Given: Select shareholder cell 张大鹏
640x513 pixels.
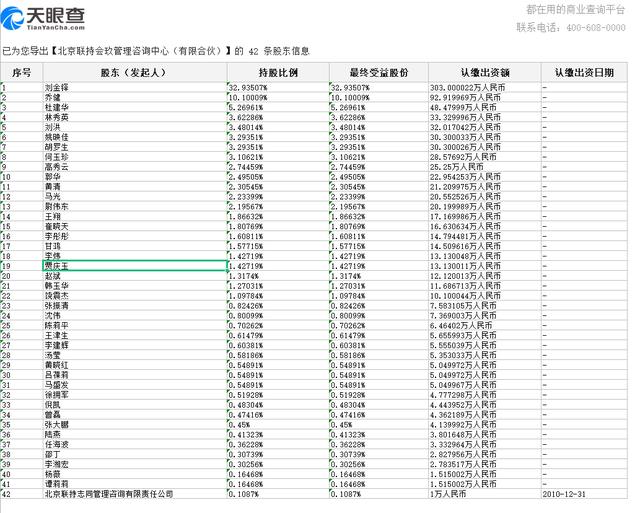Looking at the screenshot, I should tap(135, 424).
